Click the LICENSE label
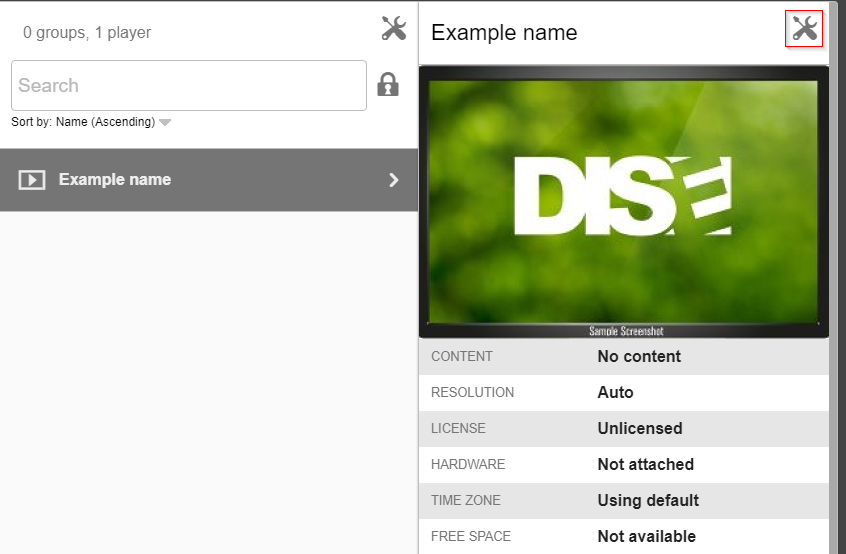This screenshot has width=846, height=554. tap(458, 428)
